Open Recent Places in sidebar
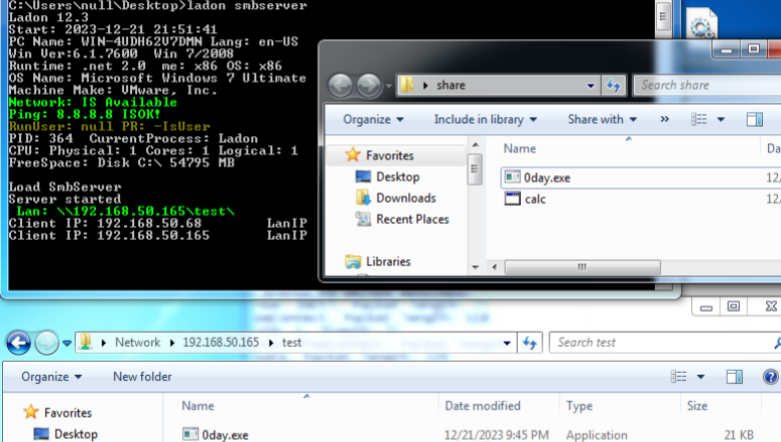The width and height of the screenshot is (781, 442). (x=412, y=219)
